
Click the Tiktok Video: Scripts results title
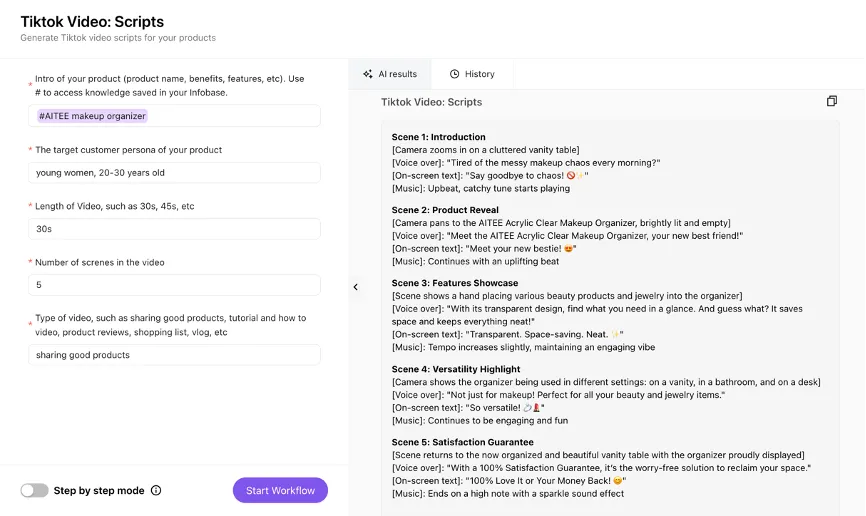[431, 102]
